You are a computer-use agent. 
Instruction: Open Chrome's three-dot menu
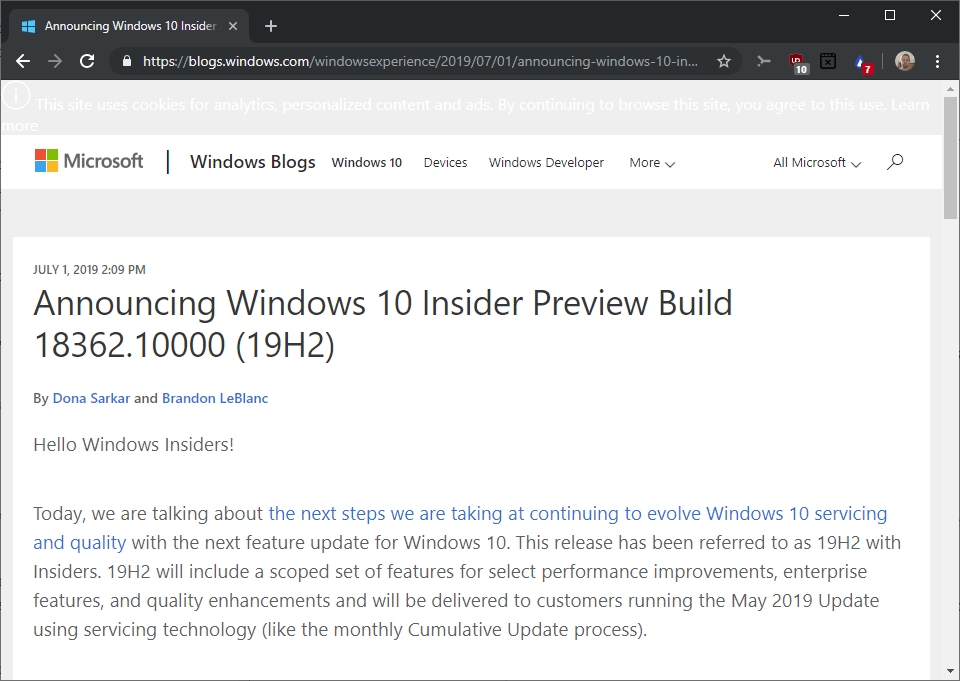pos(937,61)
